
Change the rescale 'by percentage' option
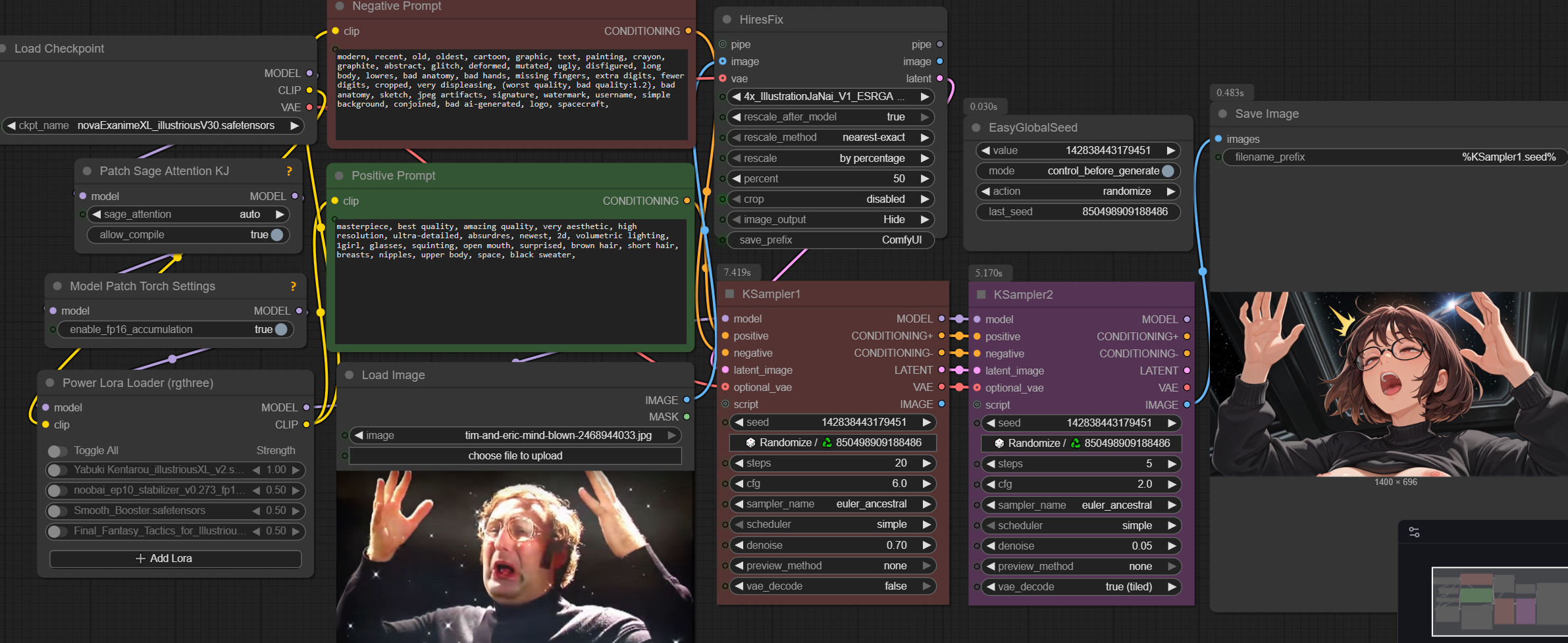(x=831, y=159)
